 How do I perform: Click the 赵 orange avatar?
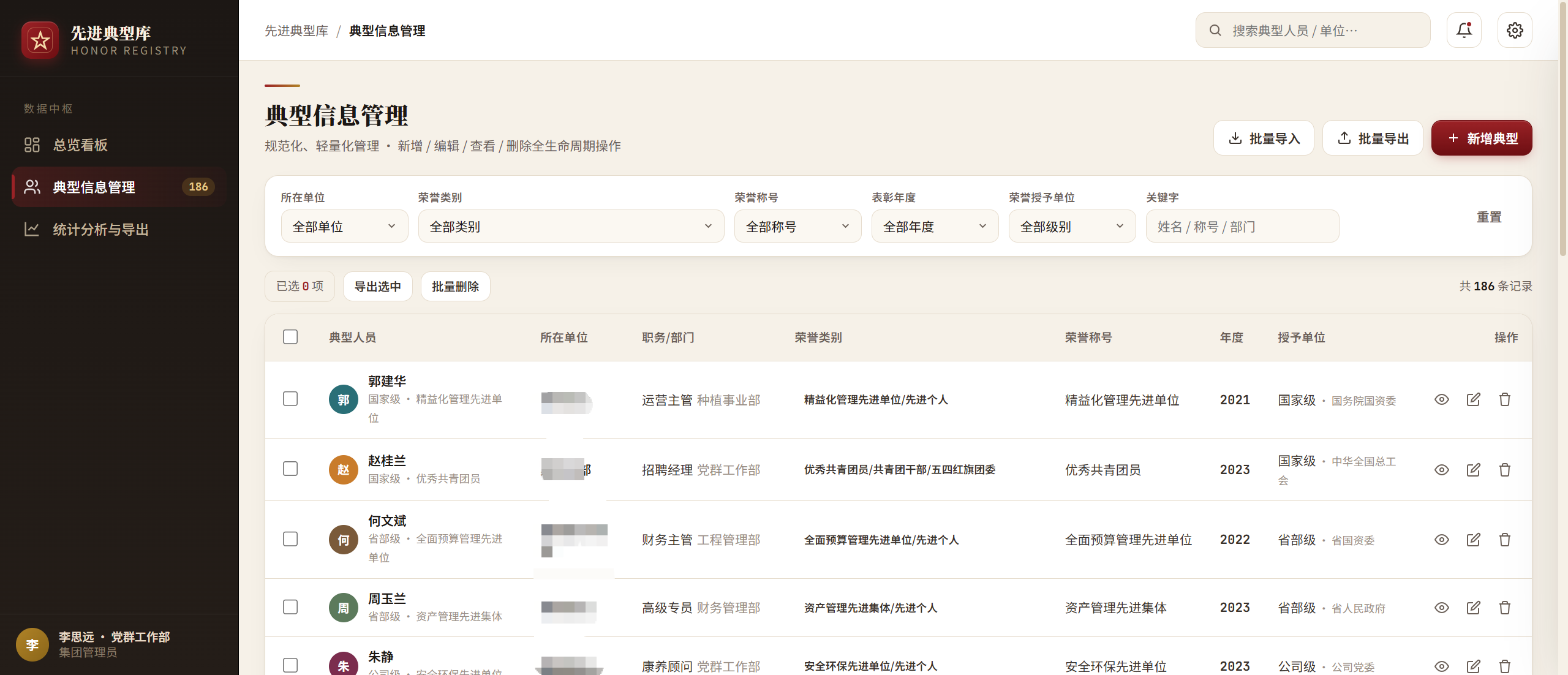click(x=344, y=470)
